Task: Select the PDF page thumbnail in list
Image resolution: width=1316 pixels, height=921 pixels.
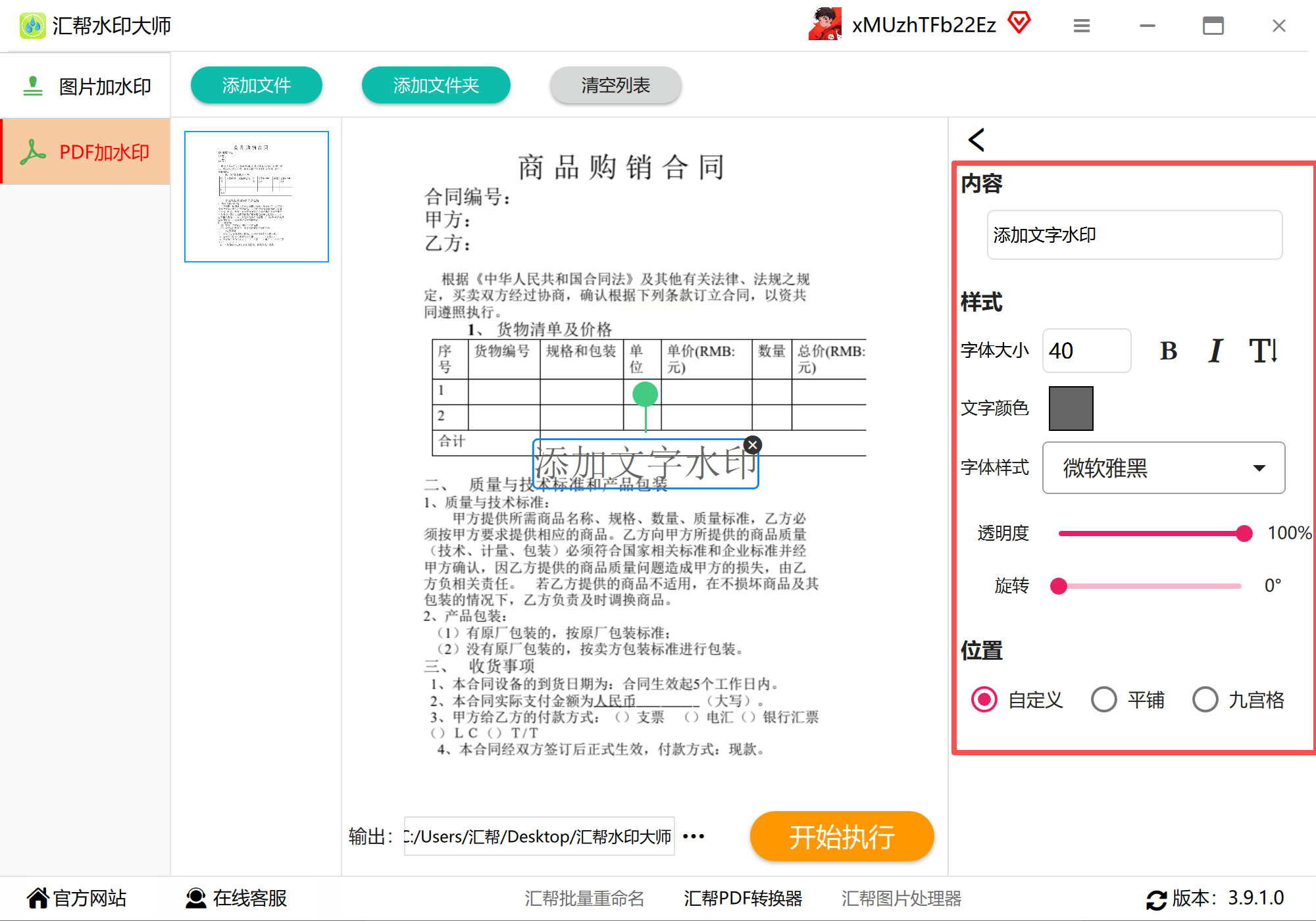Action: (257, 197)
